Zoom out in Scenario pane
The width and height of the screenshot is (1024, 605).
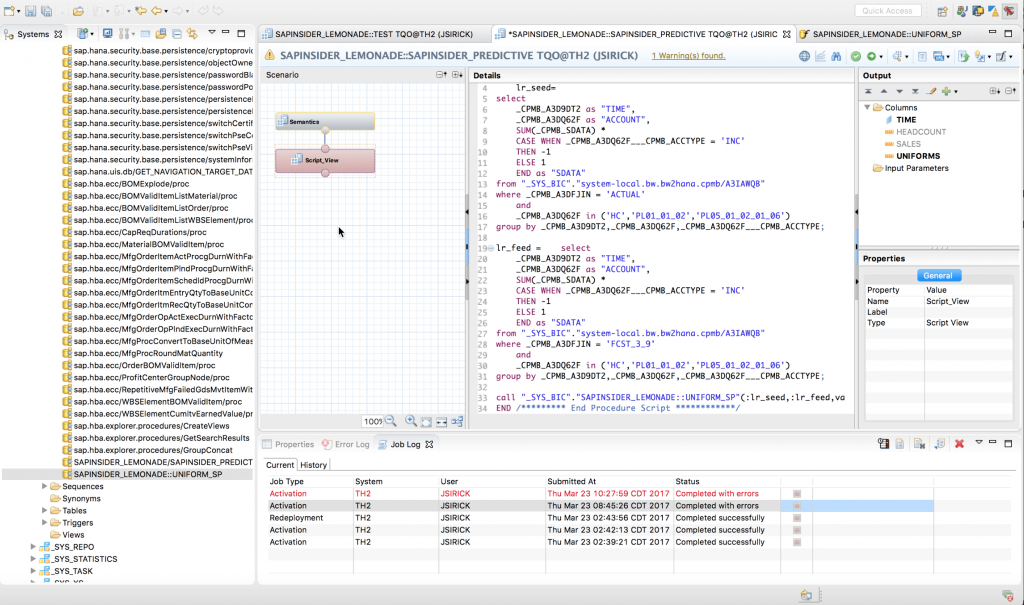[391, 421]
